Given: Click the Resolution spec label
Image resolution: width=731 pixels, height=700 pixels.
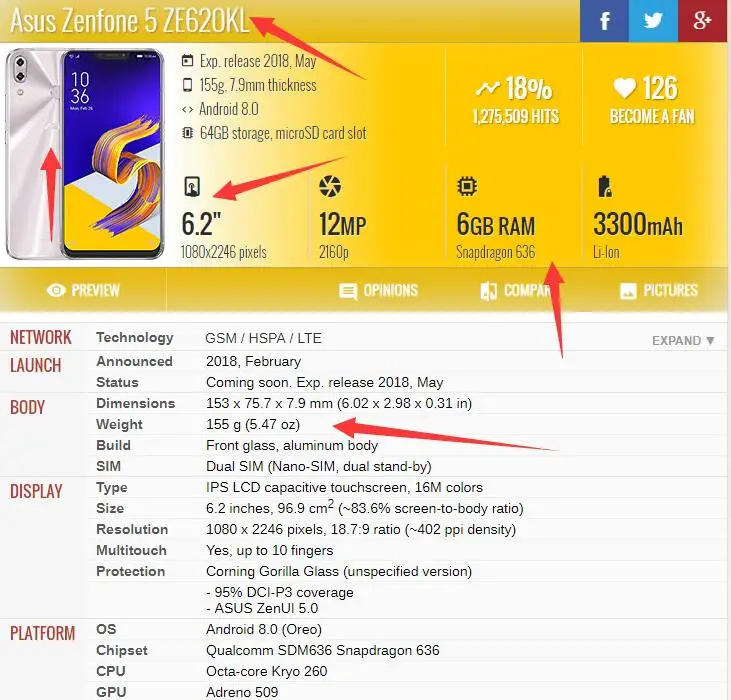Looking at the screenshot, I should [132, 529].
